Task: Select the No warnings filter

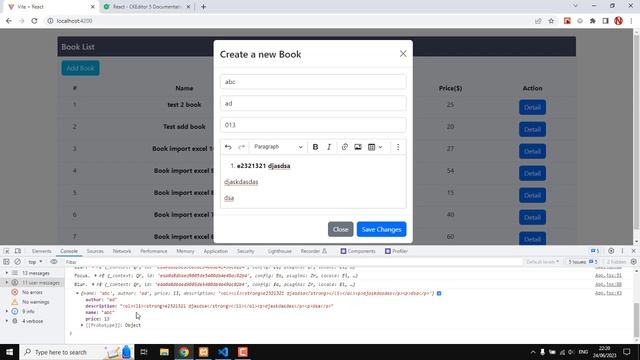Action: pyautogui.click(x=36, y=302)
